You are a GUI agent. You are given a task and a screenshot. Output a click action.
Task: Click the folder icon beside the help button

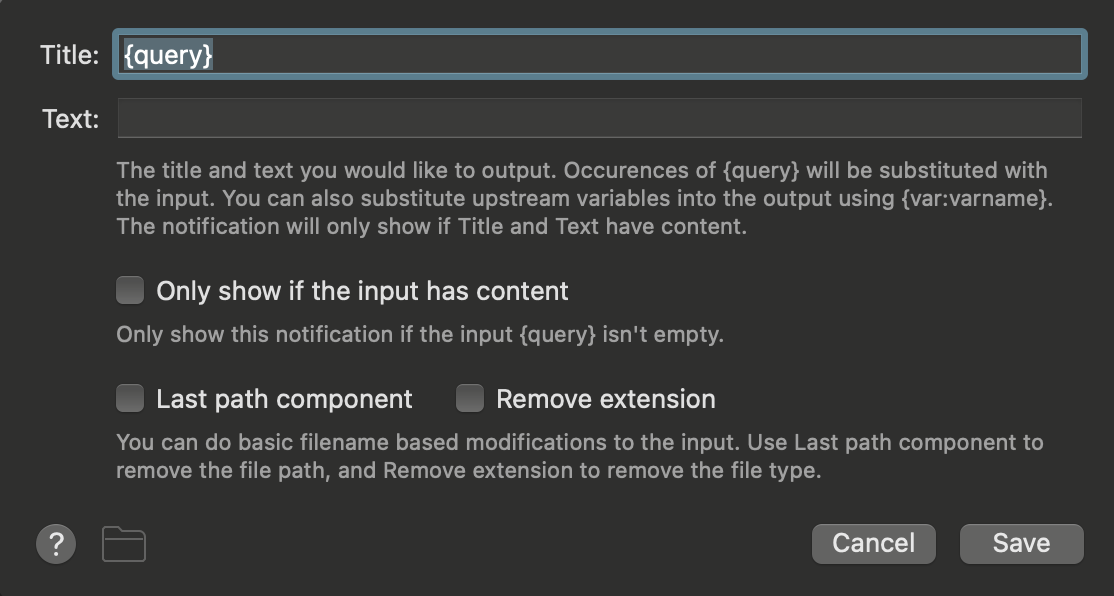(124, 545)
